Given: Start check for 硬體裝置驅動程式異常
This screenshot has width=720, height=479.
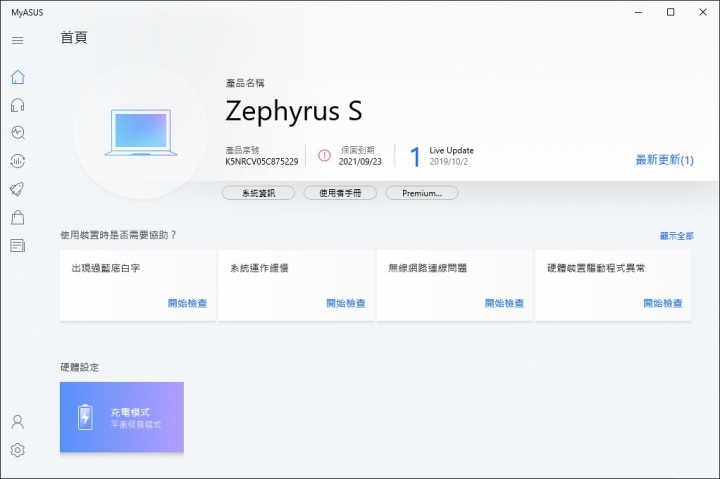Looking at the screenshot, I should tap(663, 303).
